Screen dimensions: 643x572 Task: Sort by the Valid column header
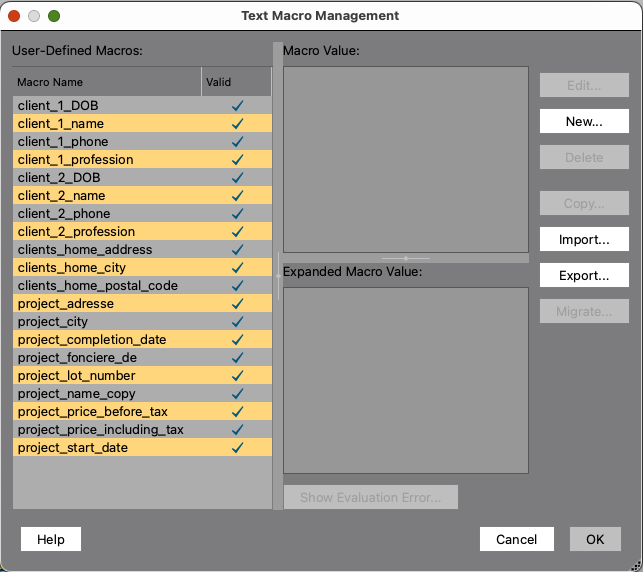click(x=237, y=82)
